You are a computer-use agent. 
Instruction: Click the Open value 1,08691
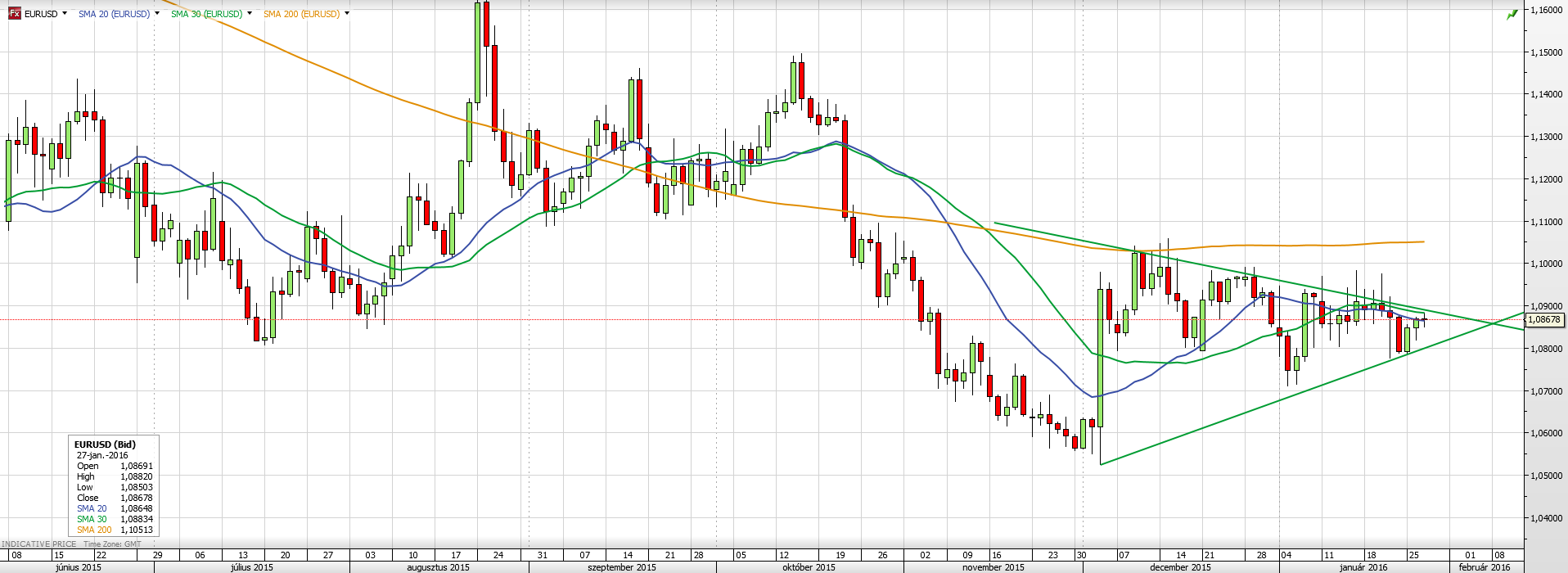(x=137, y=466)
